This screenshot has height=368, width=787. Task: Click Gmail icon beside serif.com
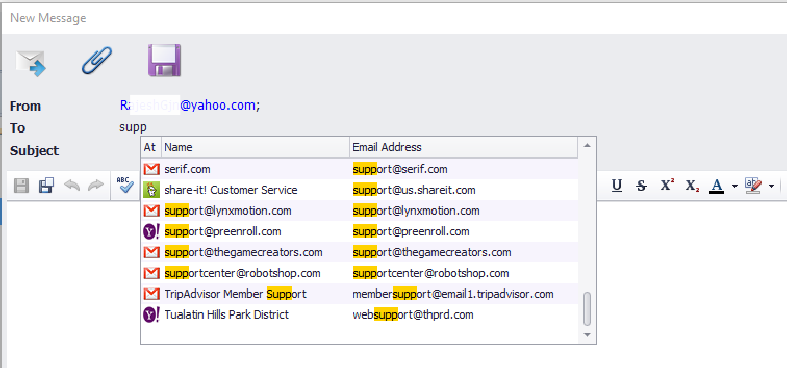151,169
